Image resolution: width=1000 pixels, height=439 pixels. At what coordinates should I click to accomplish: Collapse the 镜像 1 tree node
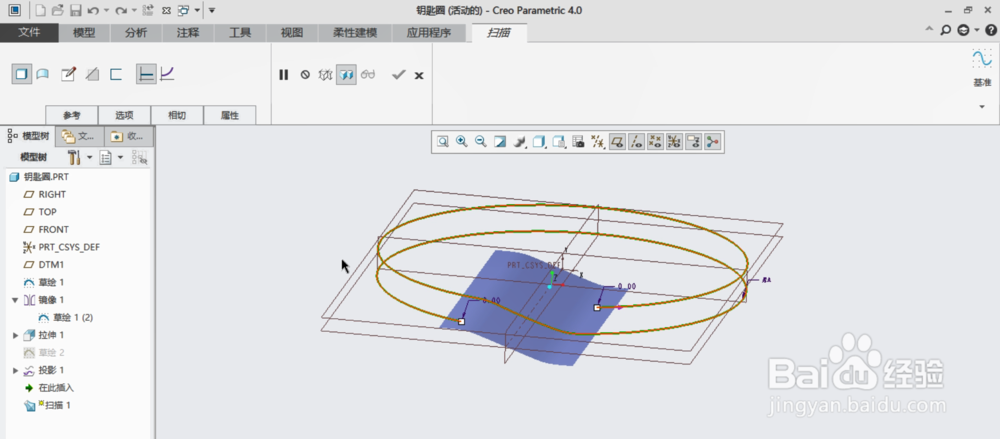click(x=15, y=300)
